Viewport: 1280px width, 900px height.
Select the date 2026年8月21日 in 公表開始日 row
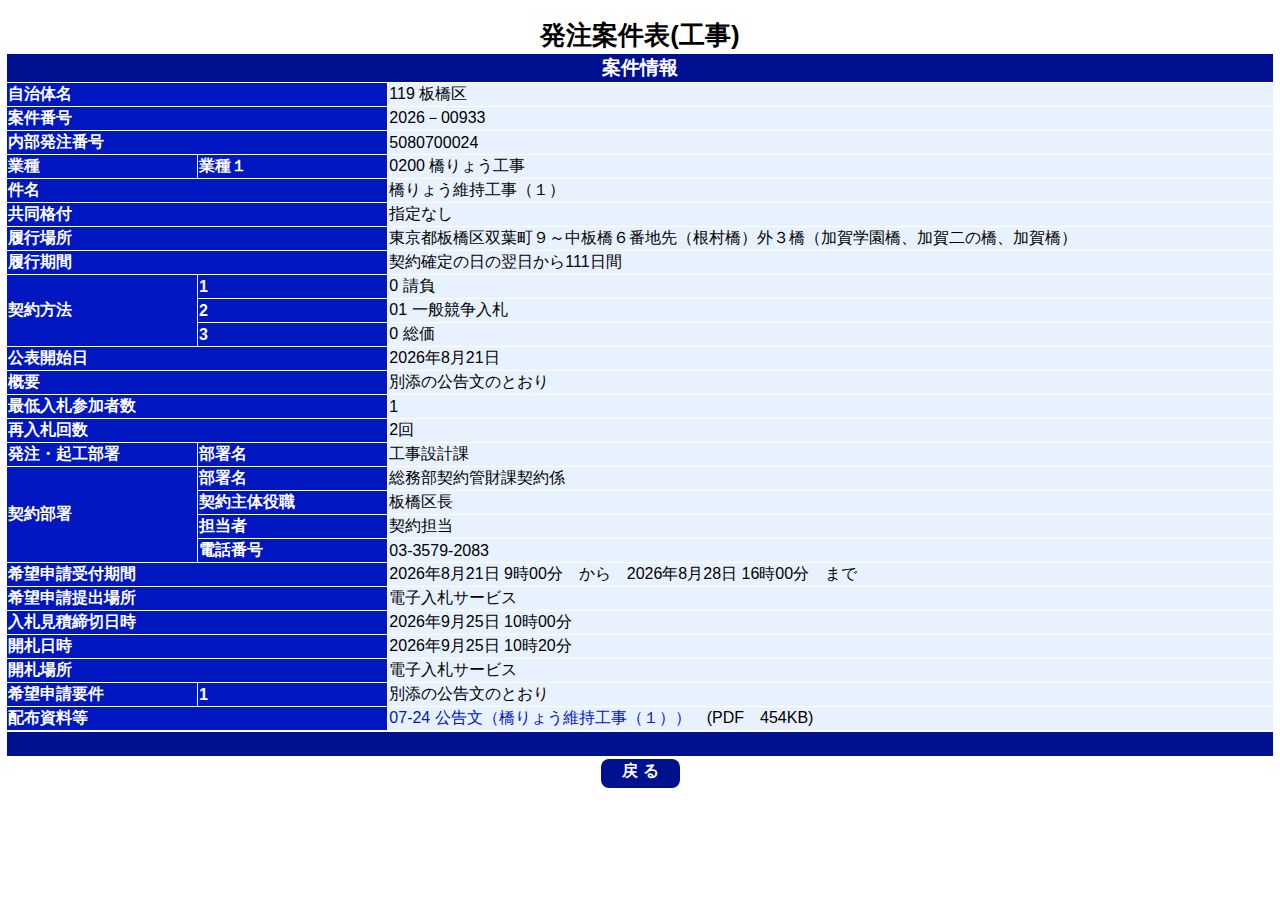(x=444, y=358)
